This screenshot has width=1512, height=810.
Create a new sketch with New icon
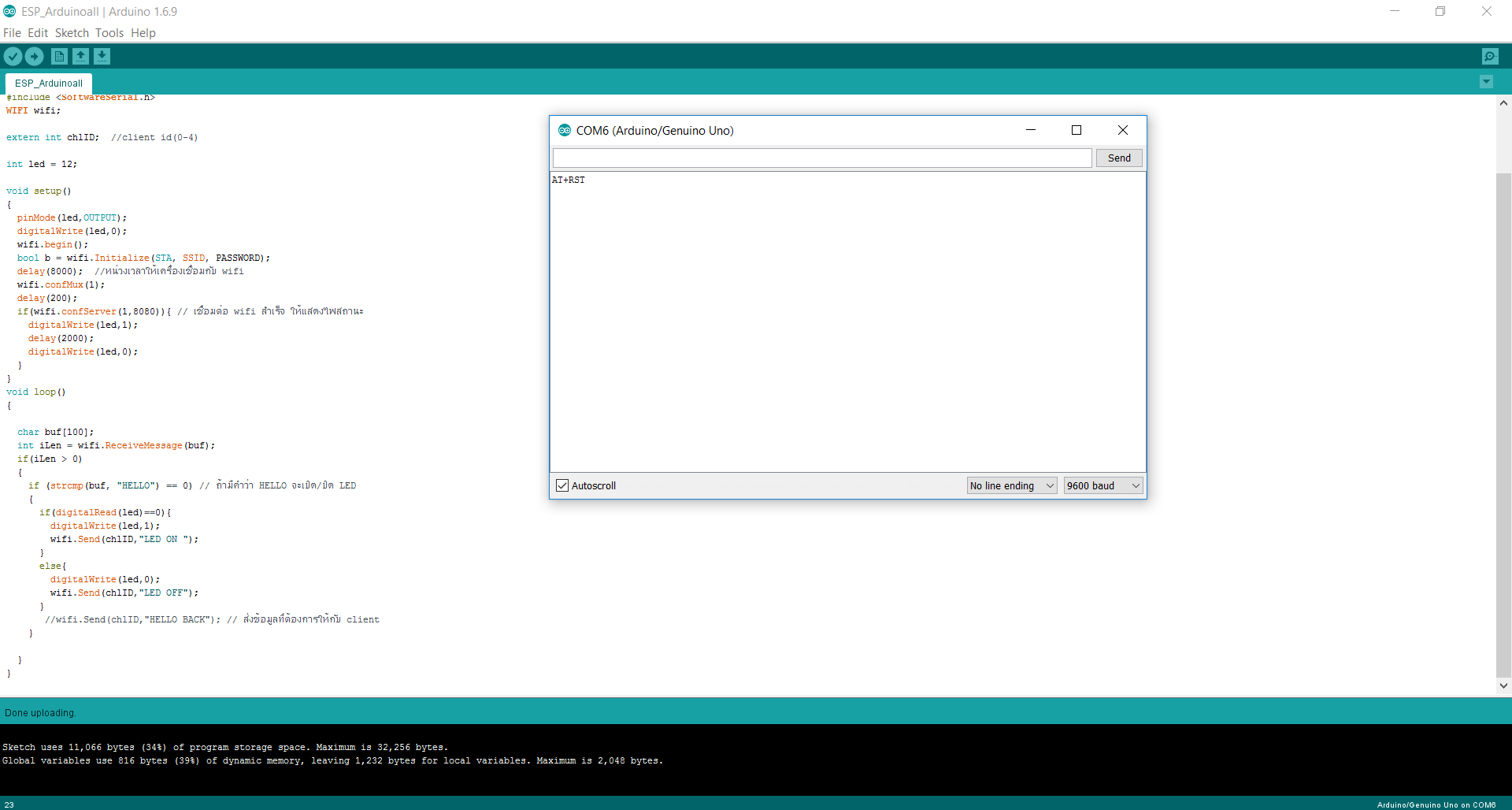click(59, 56)
